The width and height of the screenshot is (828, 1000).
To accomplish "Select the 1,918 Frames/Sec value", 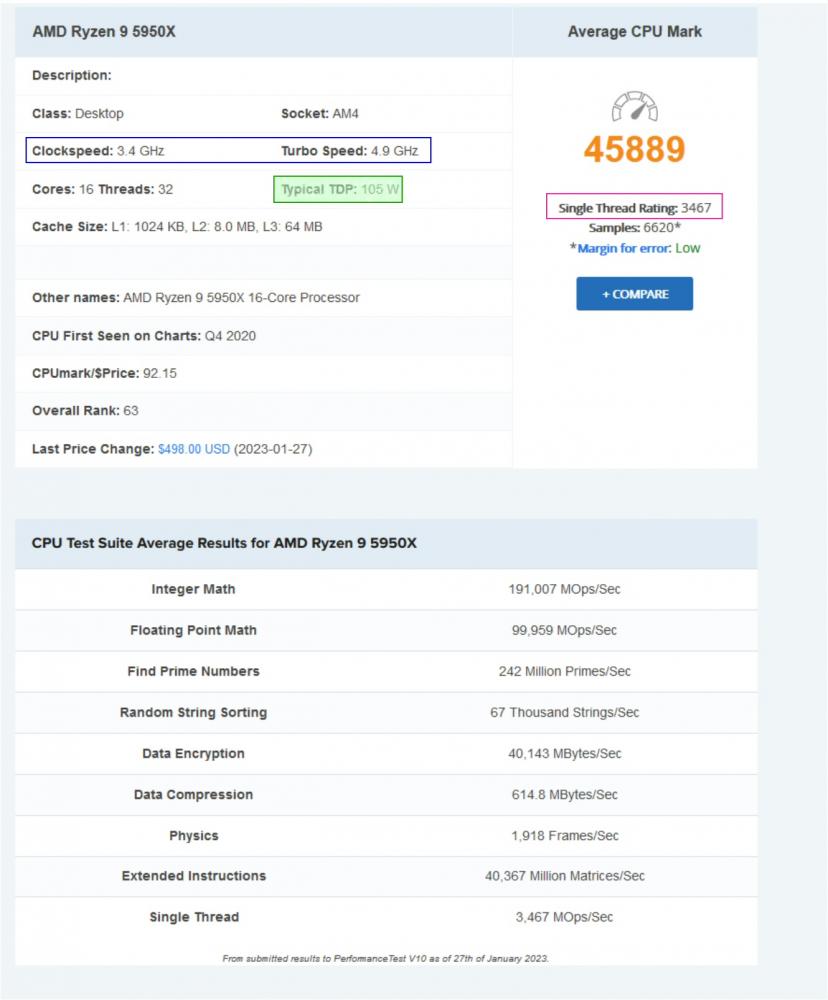I will [x=565, y=835].
